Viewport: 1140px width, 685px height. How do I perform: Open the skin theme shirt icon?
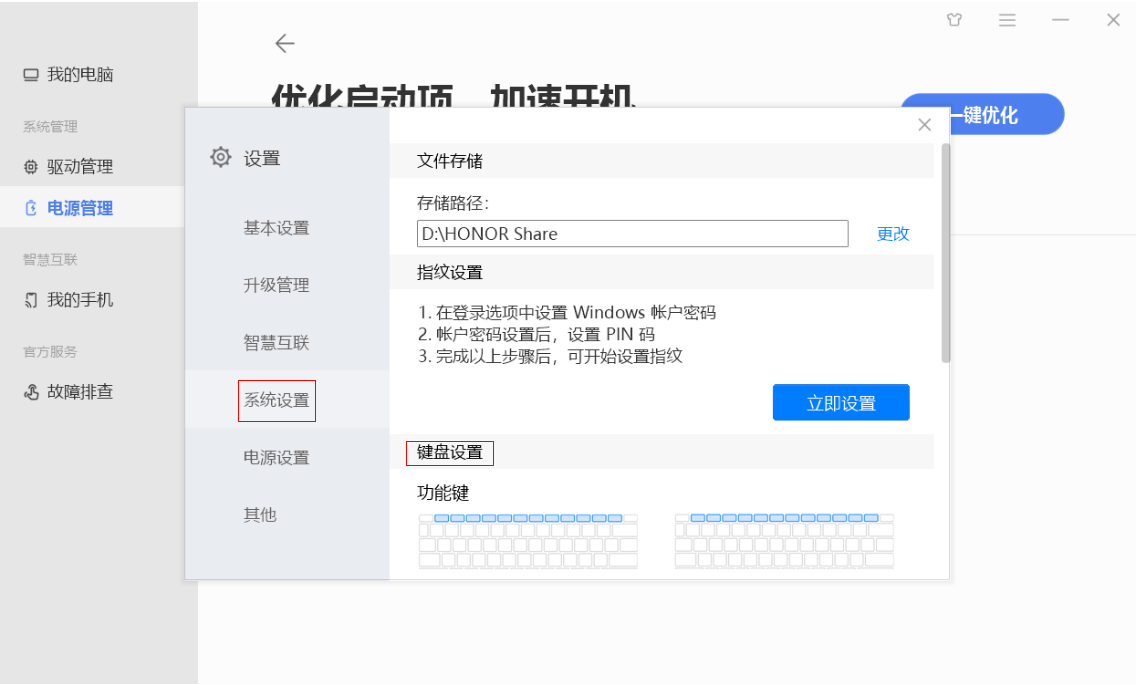coord(954,20)
